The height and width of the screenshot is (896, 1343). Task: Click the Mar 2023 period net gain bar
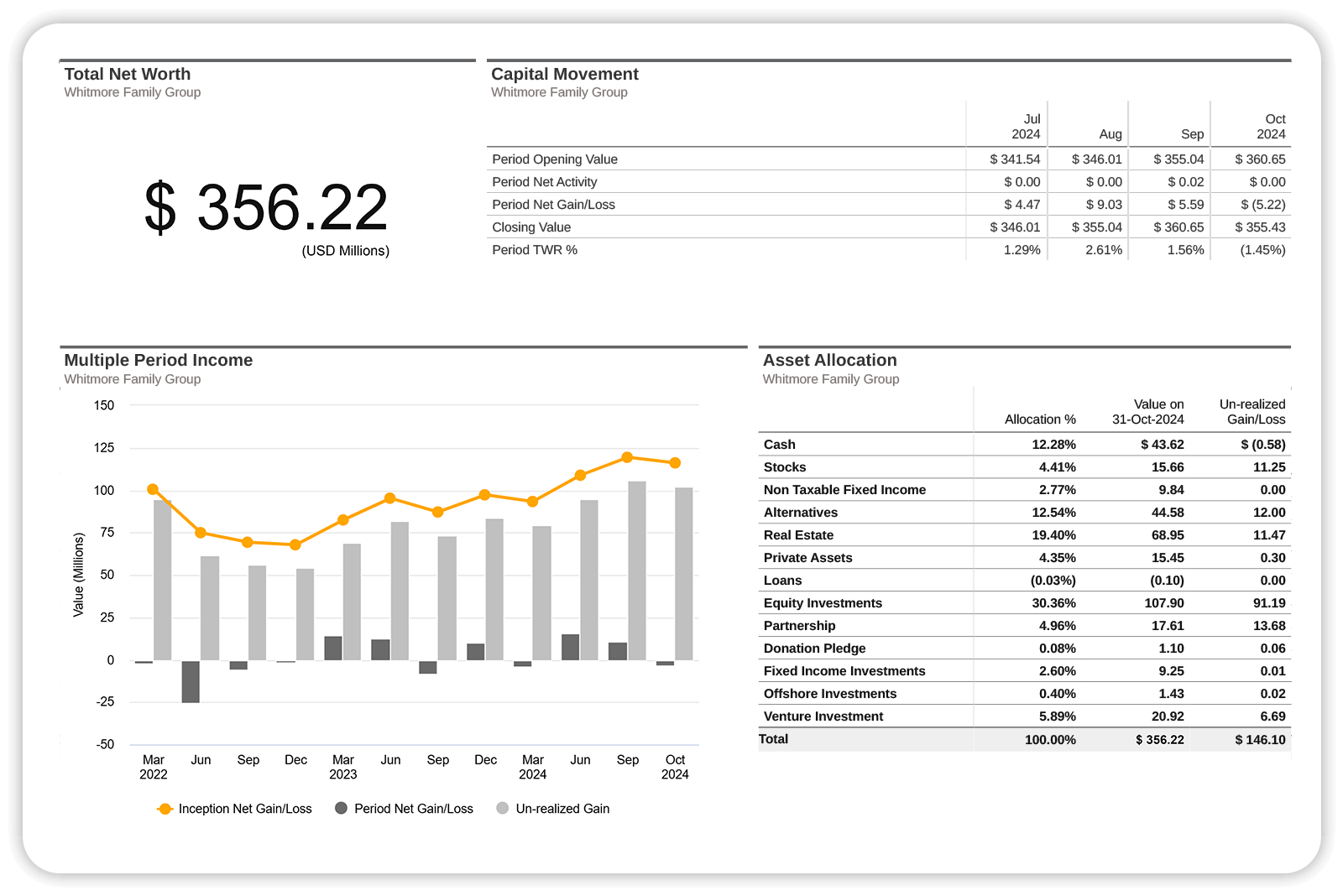(x=333, y=648)
